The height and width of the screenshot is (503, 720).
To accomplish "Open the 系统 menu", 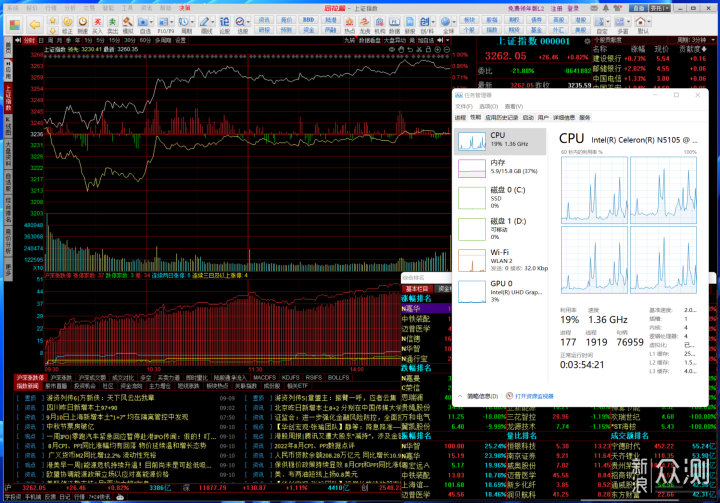I will coord(13,8).
